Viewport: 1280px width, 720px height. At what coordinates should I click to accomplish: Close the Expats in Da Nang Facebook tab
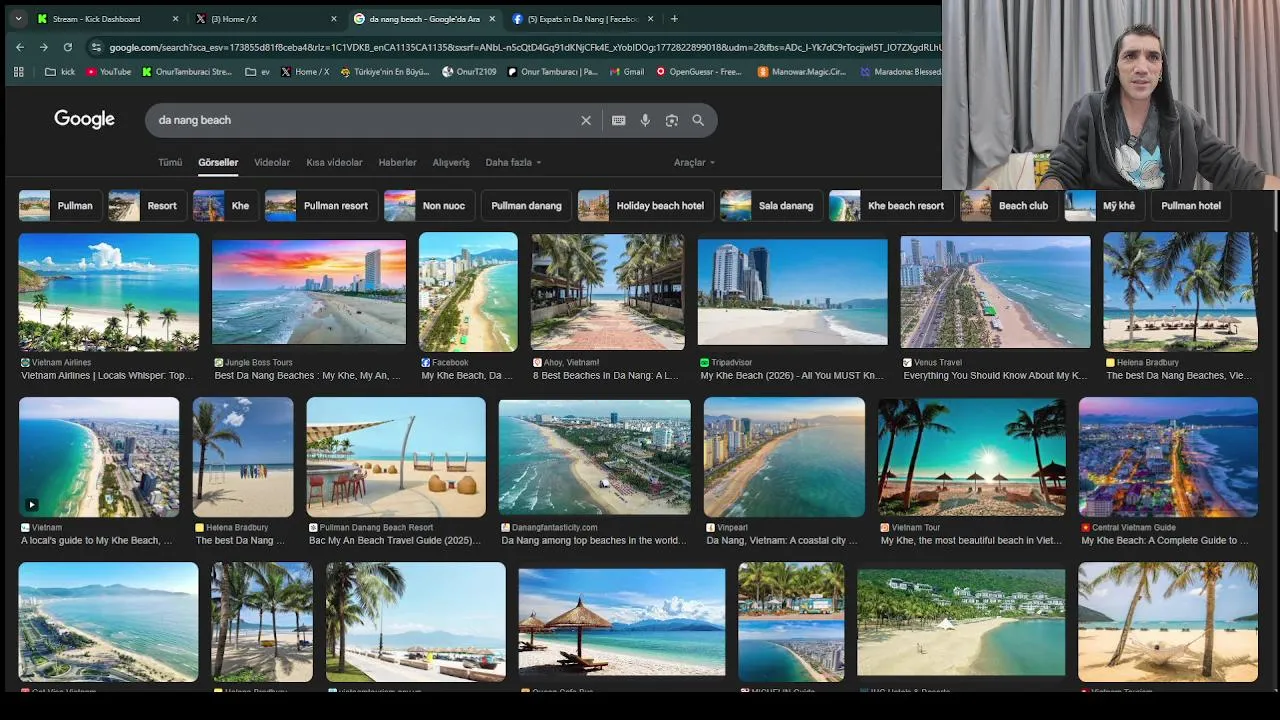pos(650,19)
